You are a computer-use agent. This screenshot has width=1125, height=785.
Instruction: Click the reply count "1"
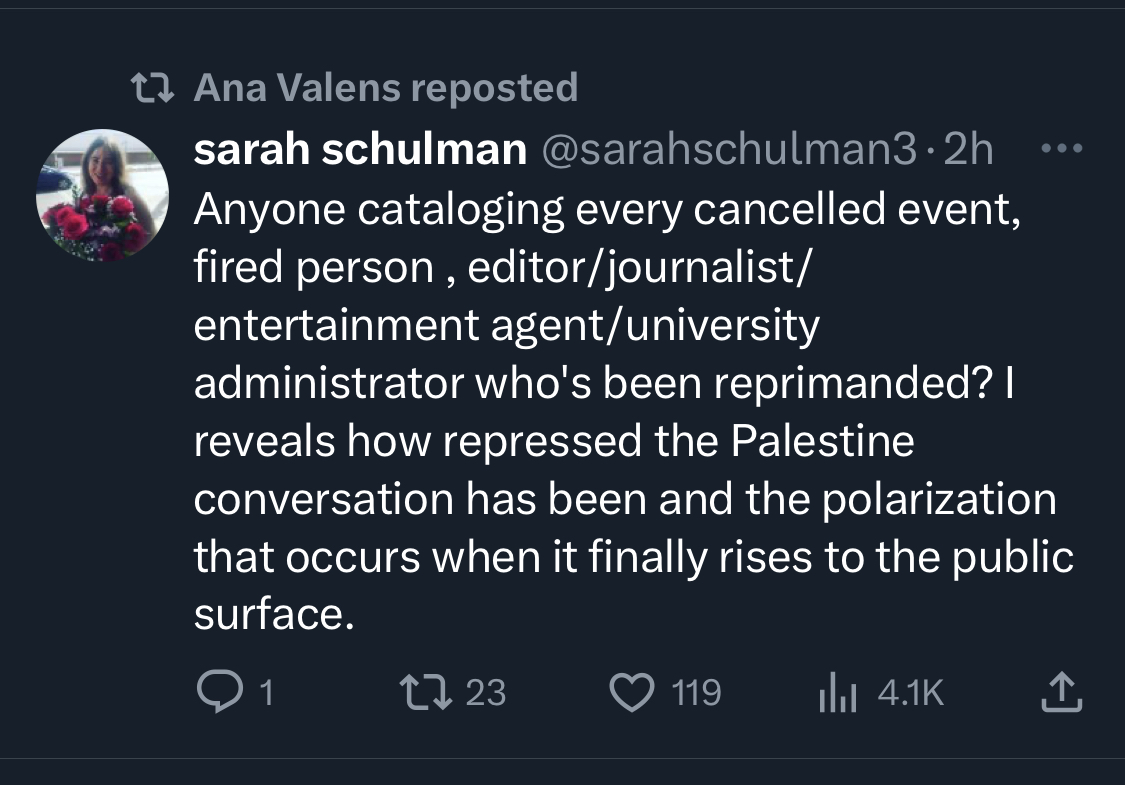pos(266,692)
